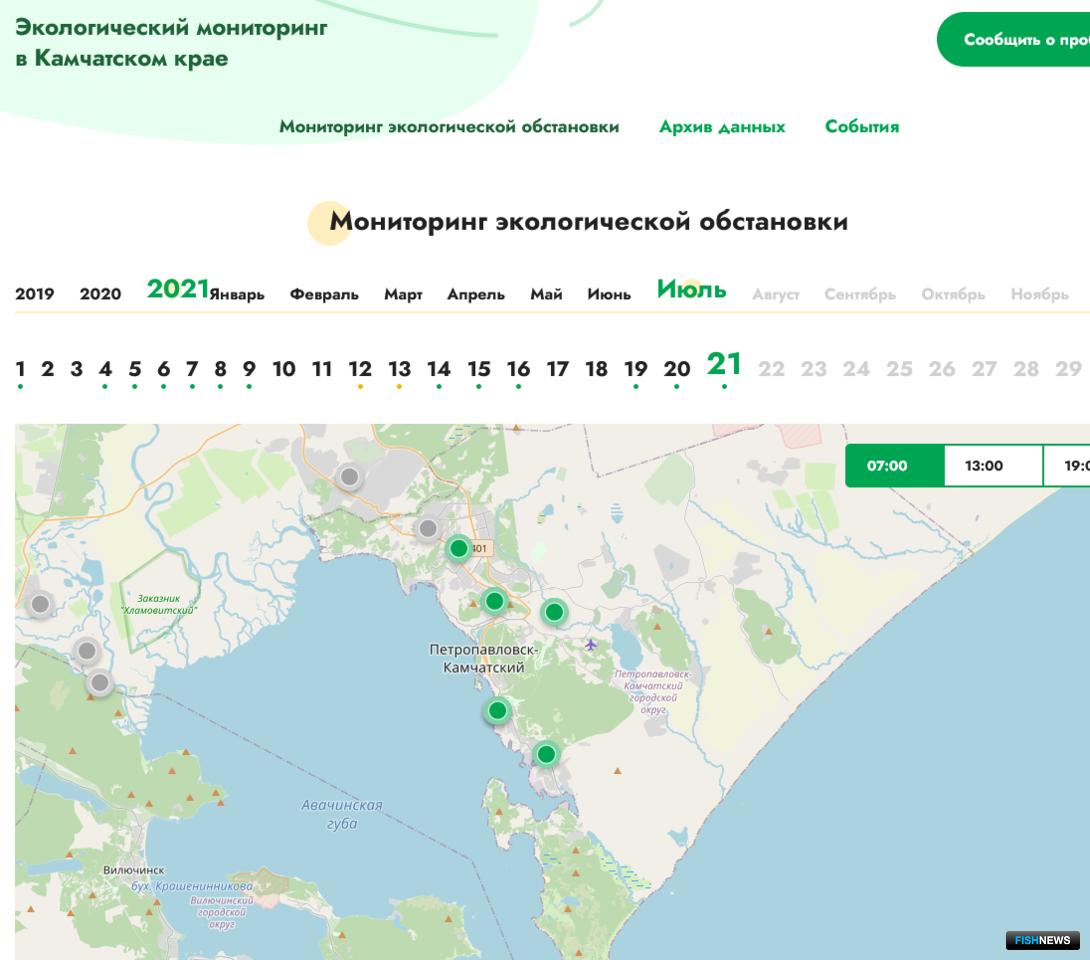Click purple airplane airport icon on map
Image resolution: width=1090 pixels, height=960 pixels.
(590, 645)
